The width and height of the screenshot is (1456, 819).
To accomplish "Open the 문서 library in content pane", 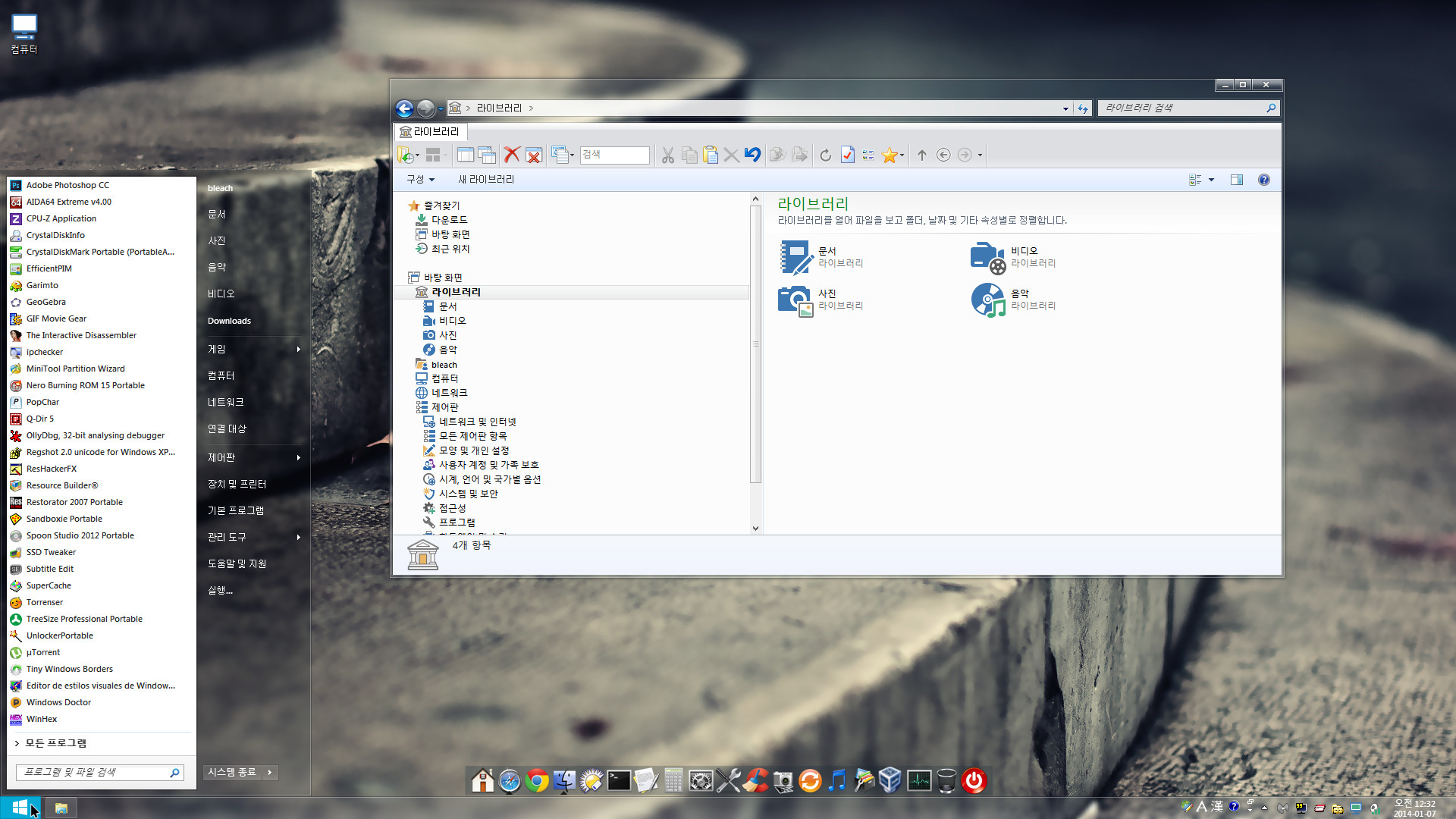I will tap(822, 257).
